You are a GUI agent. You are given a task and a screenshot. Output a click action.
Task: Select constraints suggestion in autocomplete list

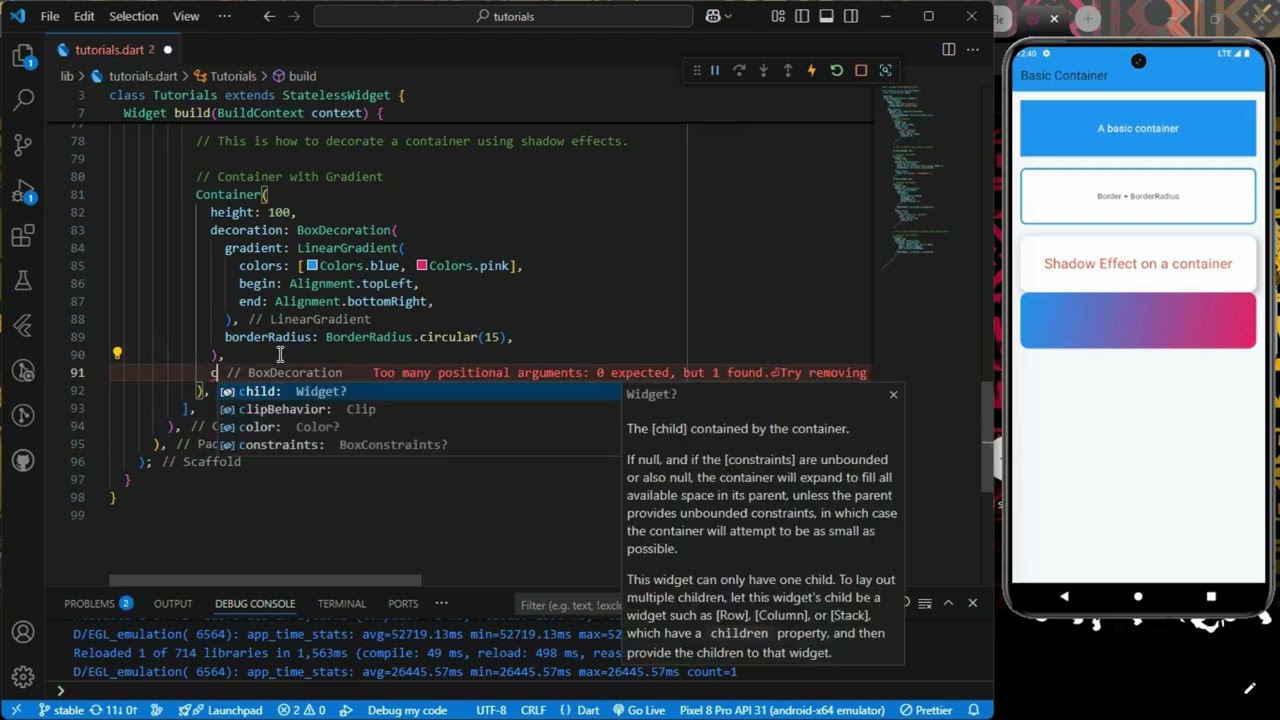pos(418,445)
